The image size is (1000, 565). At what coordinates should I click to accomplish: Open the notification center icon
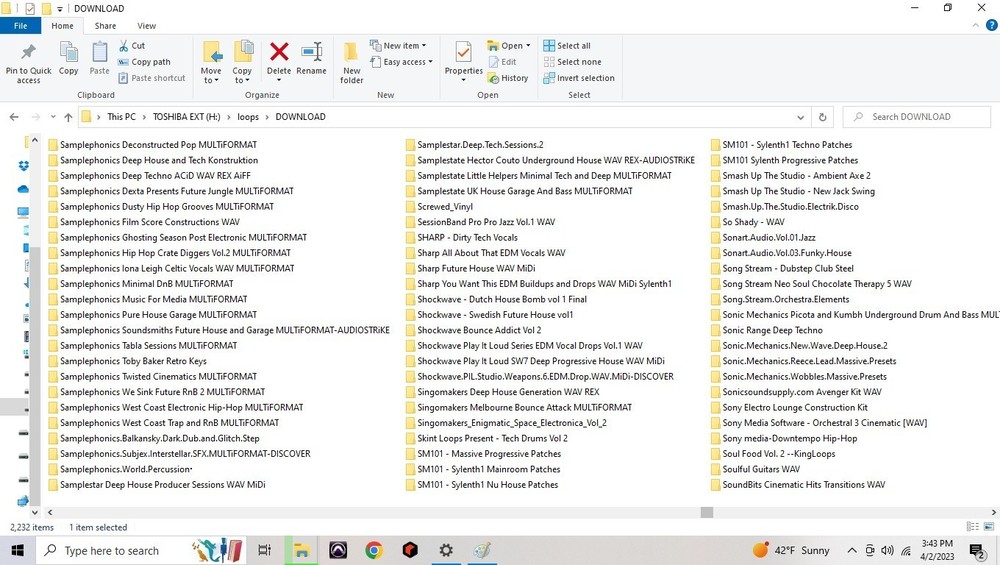coord(977,551)
